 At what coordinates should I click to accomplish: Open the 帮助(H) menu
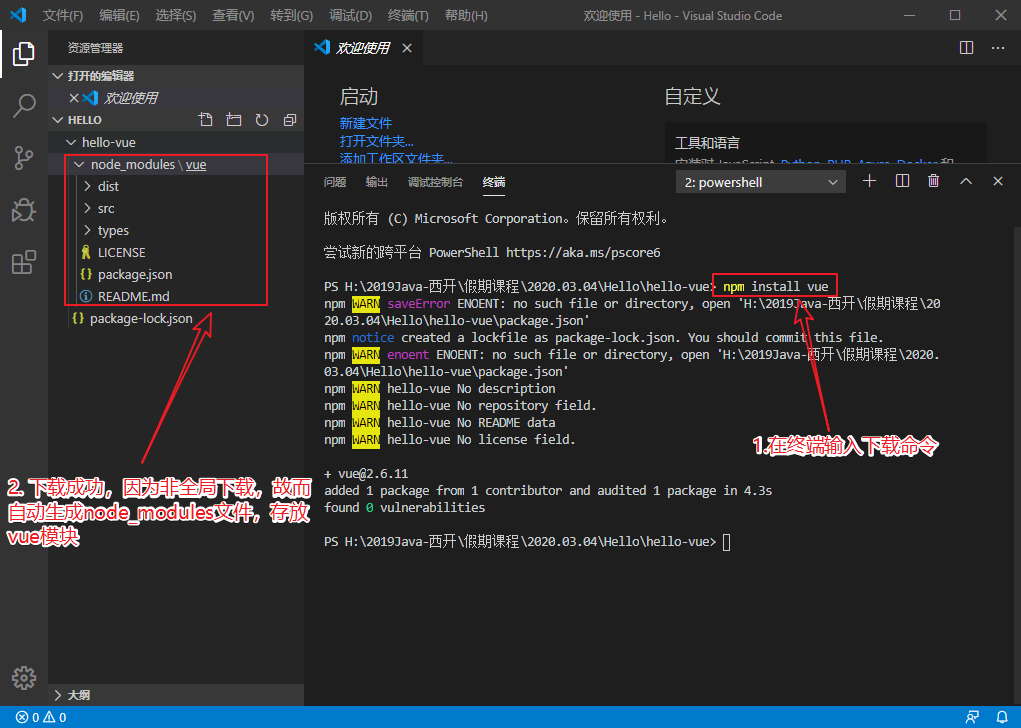466,15
